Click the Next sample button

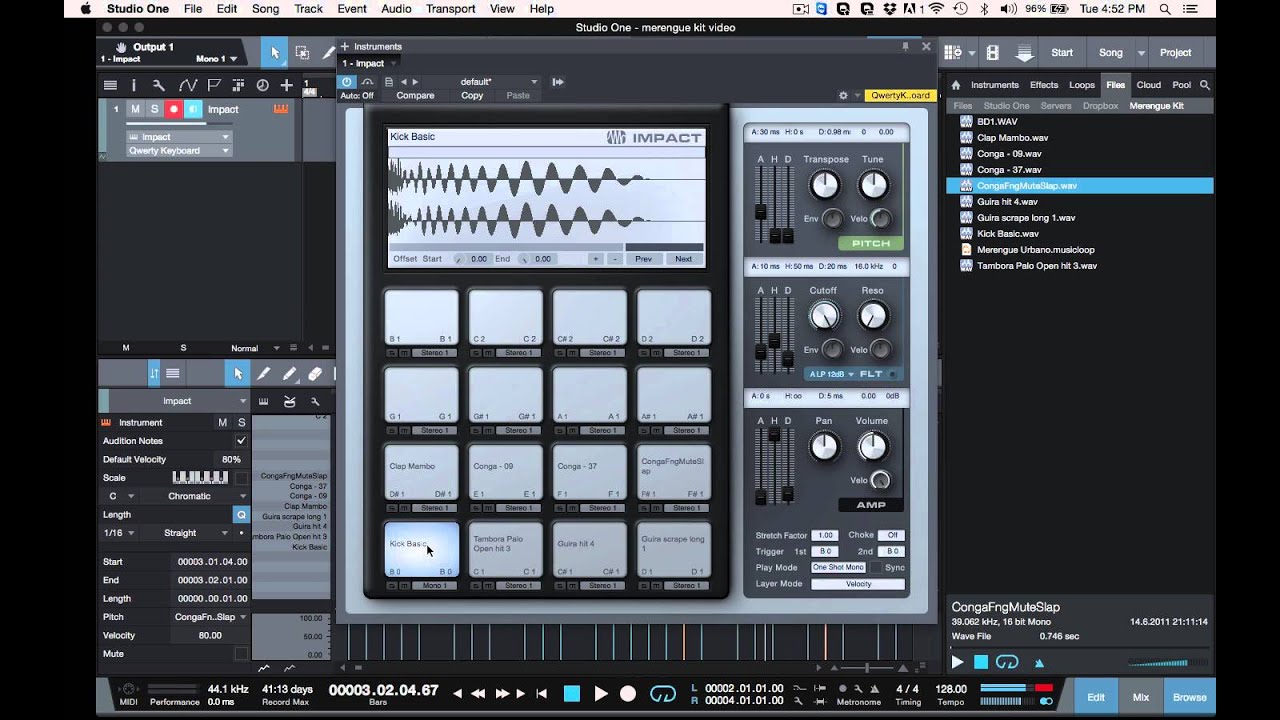coord(683,259)
